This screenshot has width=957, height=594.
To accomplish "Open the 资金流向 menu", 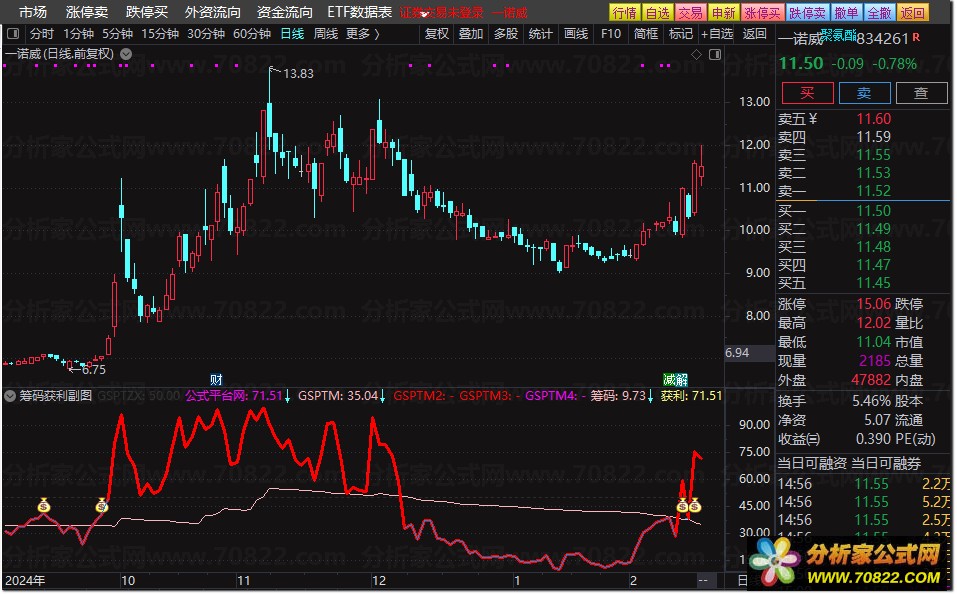I will pyautogui.click(x=284, y=12).
